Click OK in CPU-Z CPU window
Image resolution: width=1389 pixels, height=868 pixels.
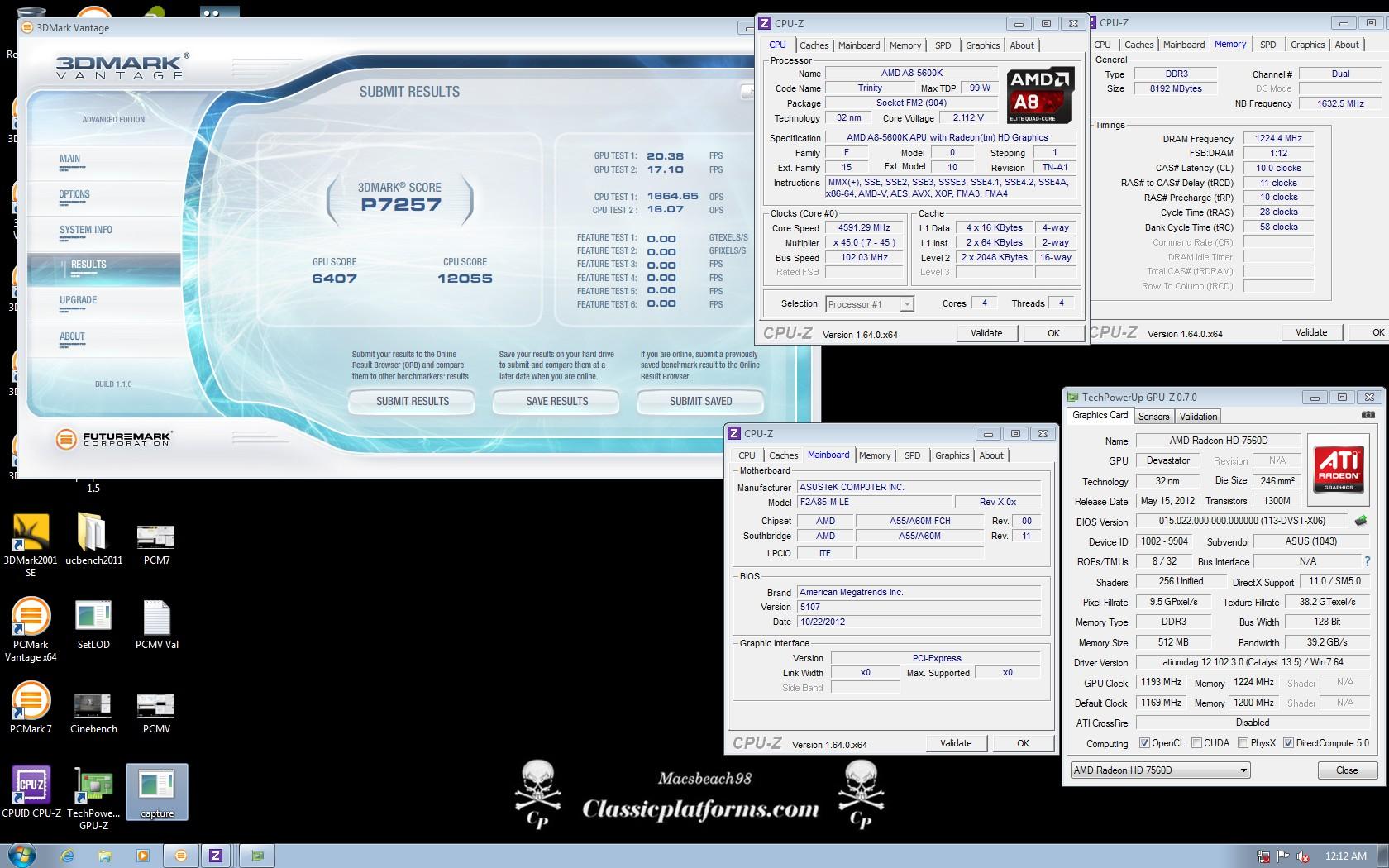(1053, 333)
